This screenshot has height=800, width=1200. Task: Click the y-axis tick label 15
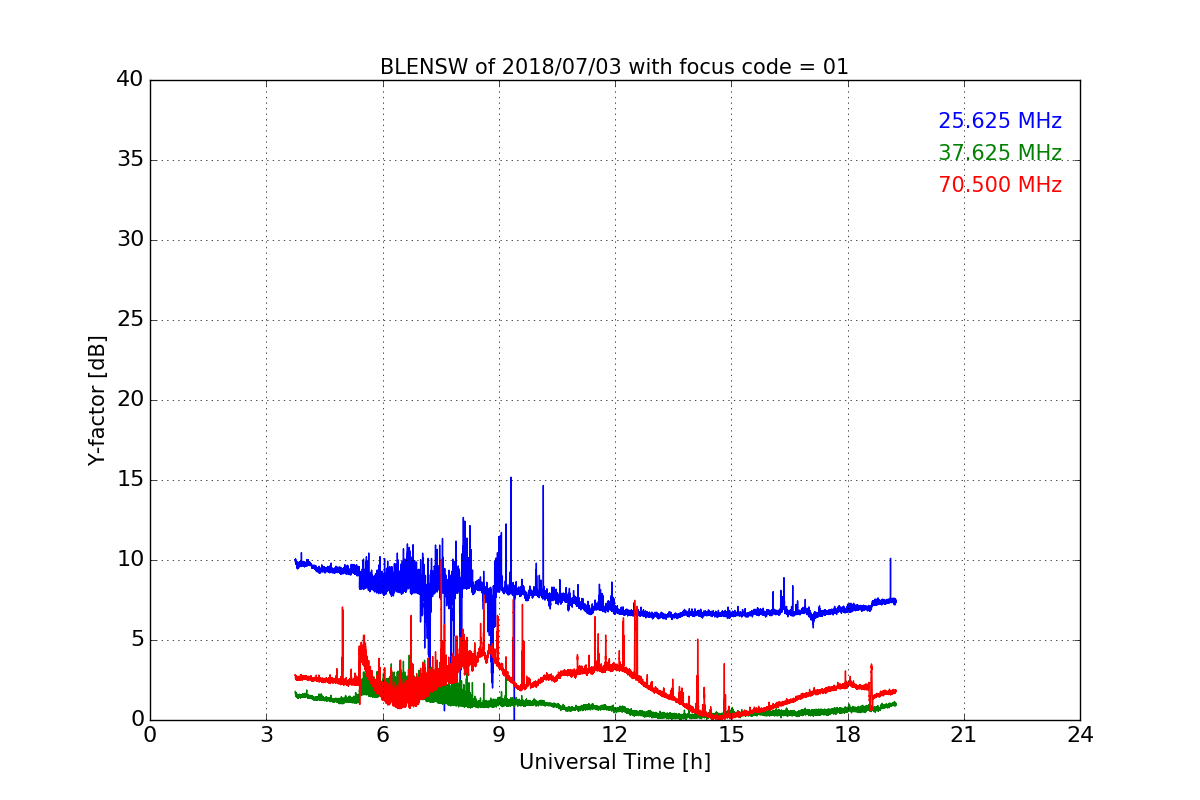(129, 480)
